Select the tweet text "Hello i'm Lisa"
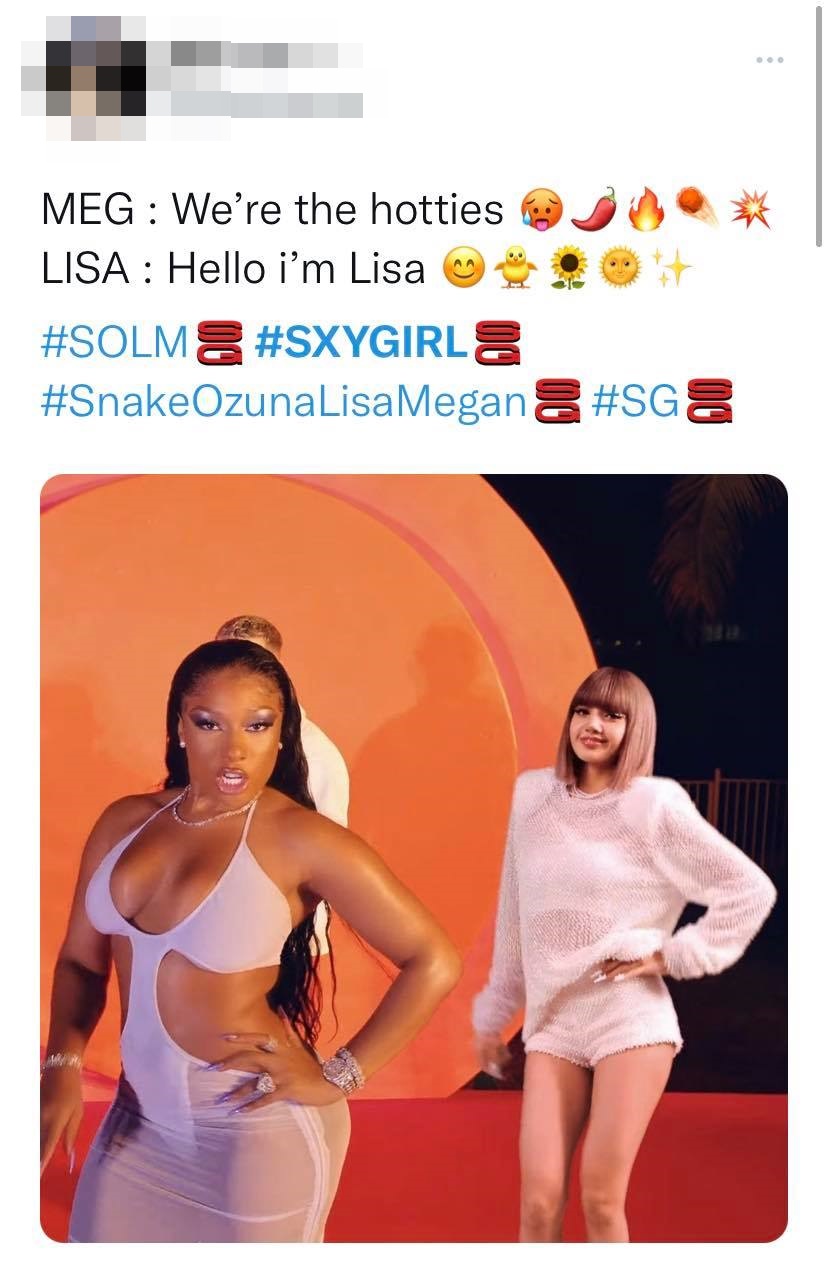Image resolution: width=828 pixels, height=1270 pixels. (x=296, y=268)
